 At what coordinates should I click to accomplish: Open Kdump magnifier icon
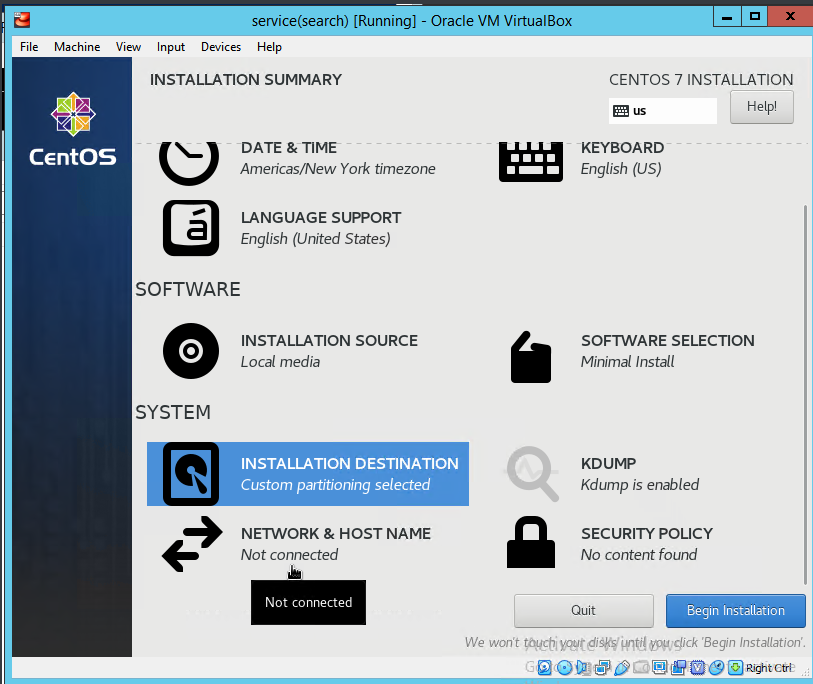point(532,473)
